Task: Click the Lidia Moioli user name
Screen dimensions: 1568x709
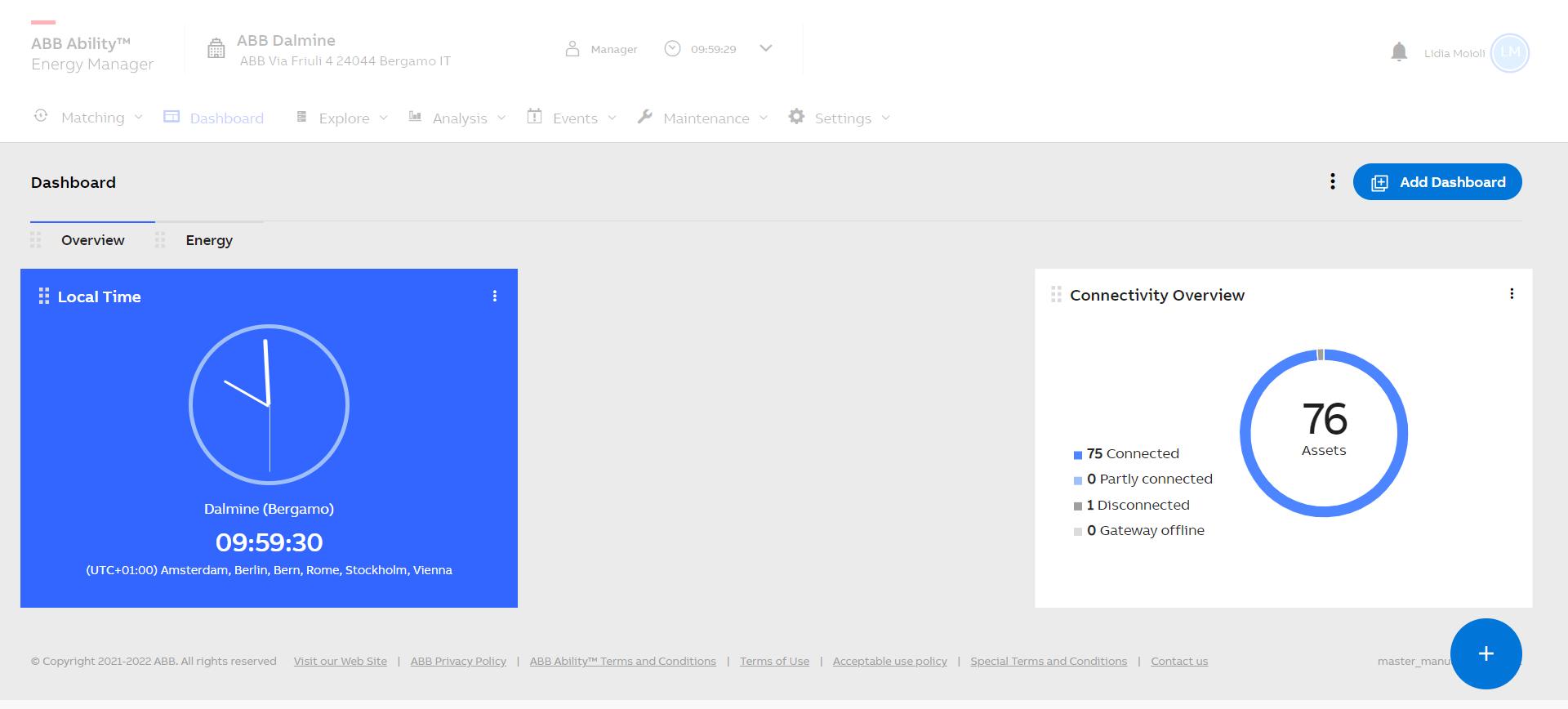Action: pos(1454,53)
